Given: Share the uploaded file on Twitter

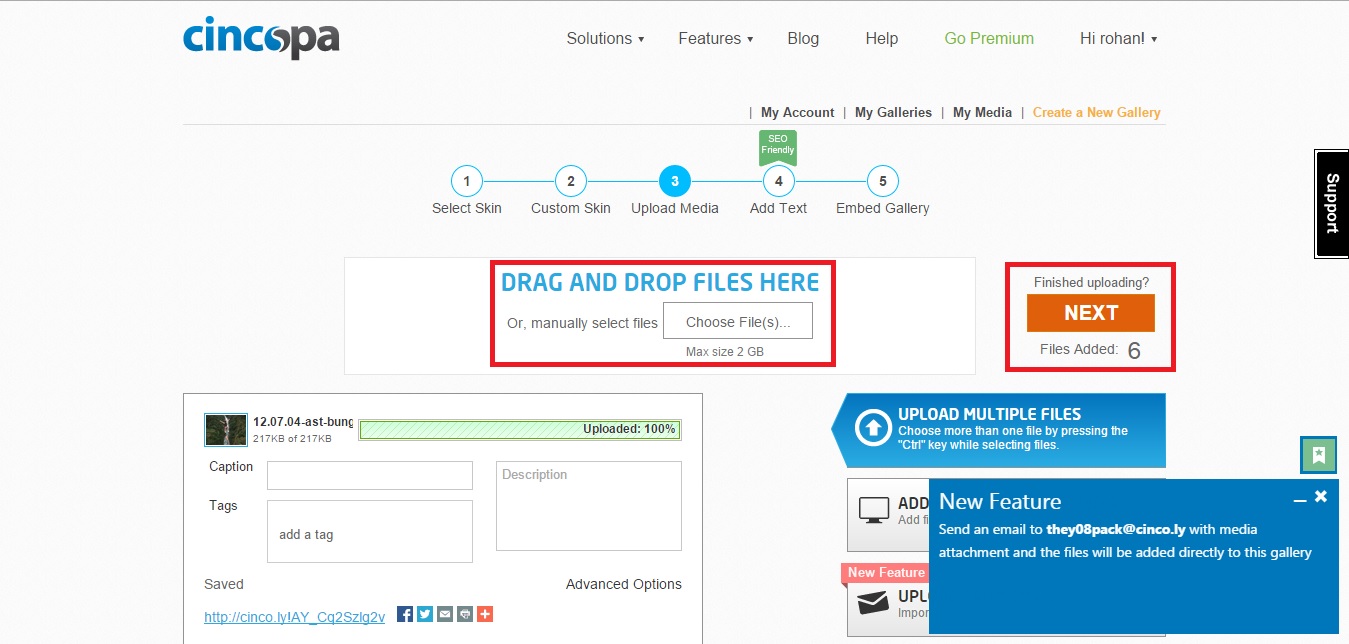Looking at the screenshot, I should click(x=425, y=614).
